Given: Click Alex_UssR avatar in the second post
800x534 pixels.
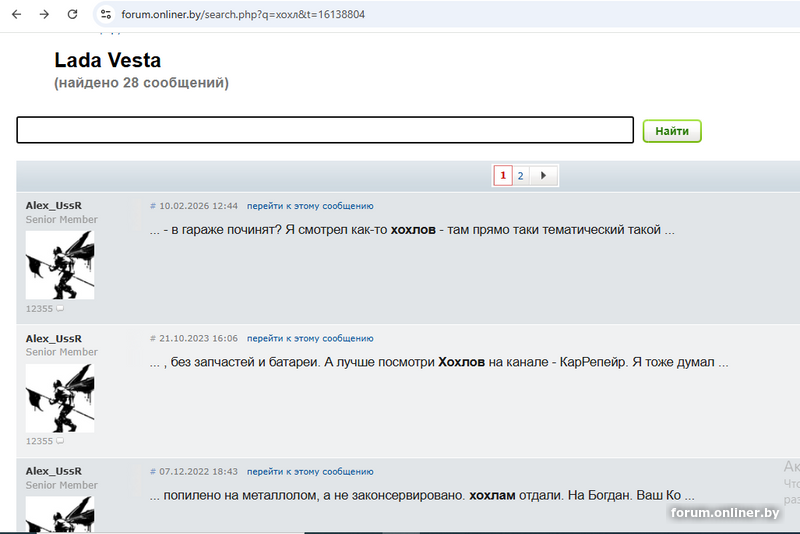Looking at the screenshot, I should coord(60,397).
